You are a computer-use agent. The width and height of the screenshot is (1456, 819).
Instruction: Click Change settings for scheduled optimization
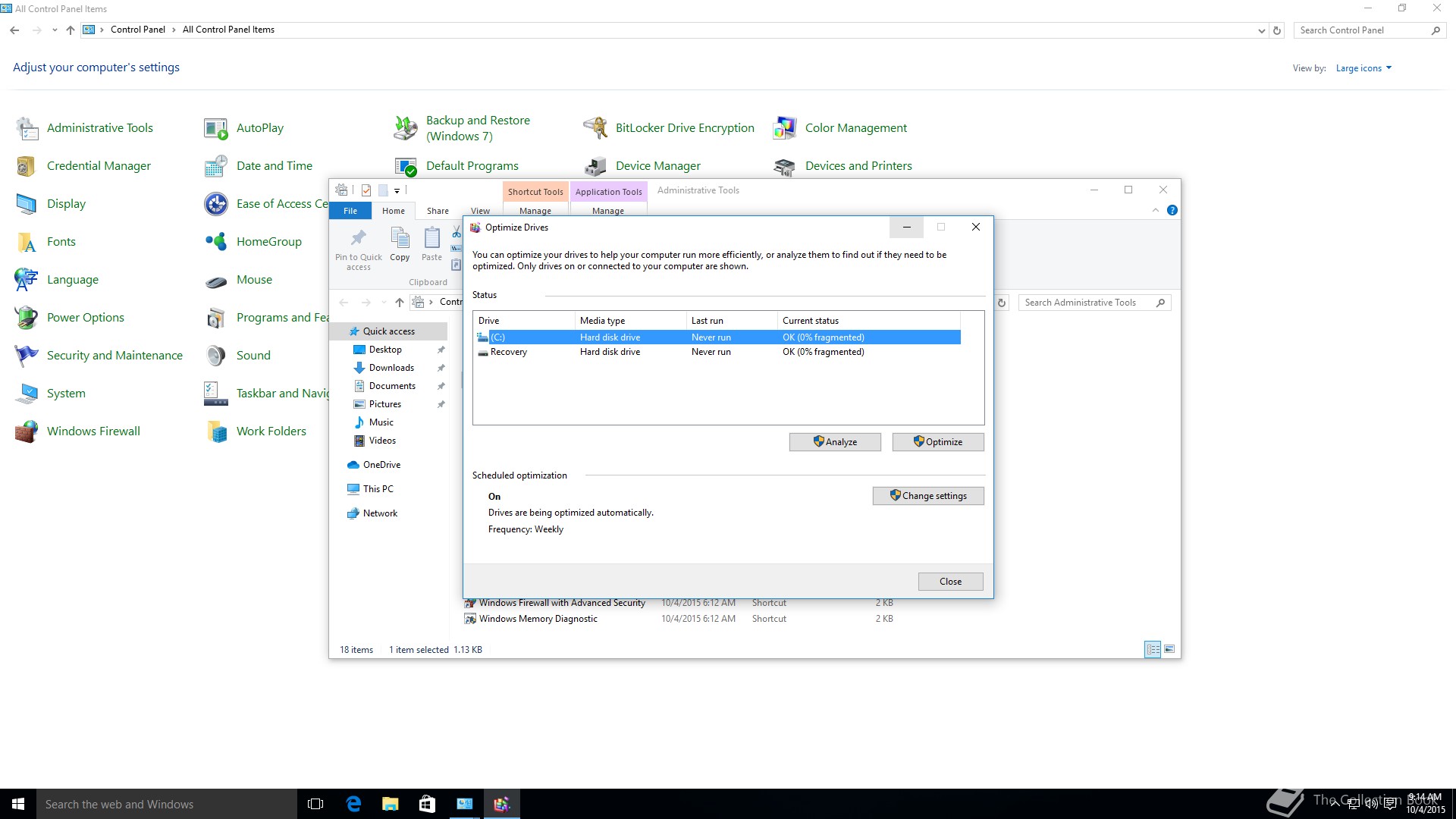(927, 496)
